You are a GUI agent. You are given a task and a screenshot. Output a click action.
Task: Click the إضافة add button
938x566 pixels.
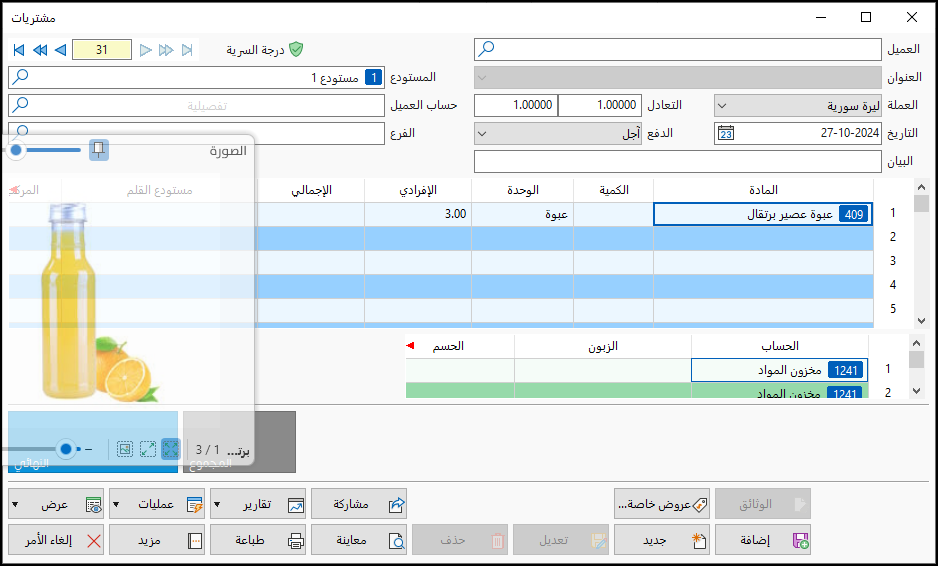pos(763,540)
